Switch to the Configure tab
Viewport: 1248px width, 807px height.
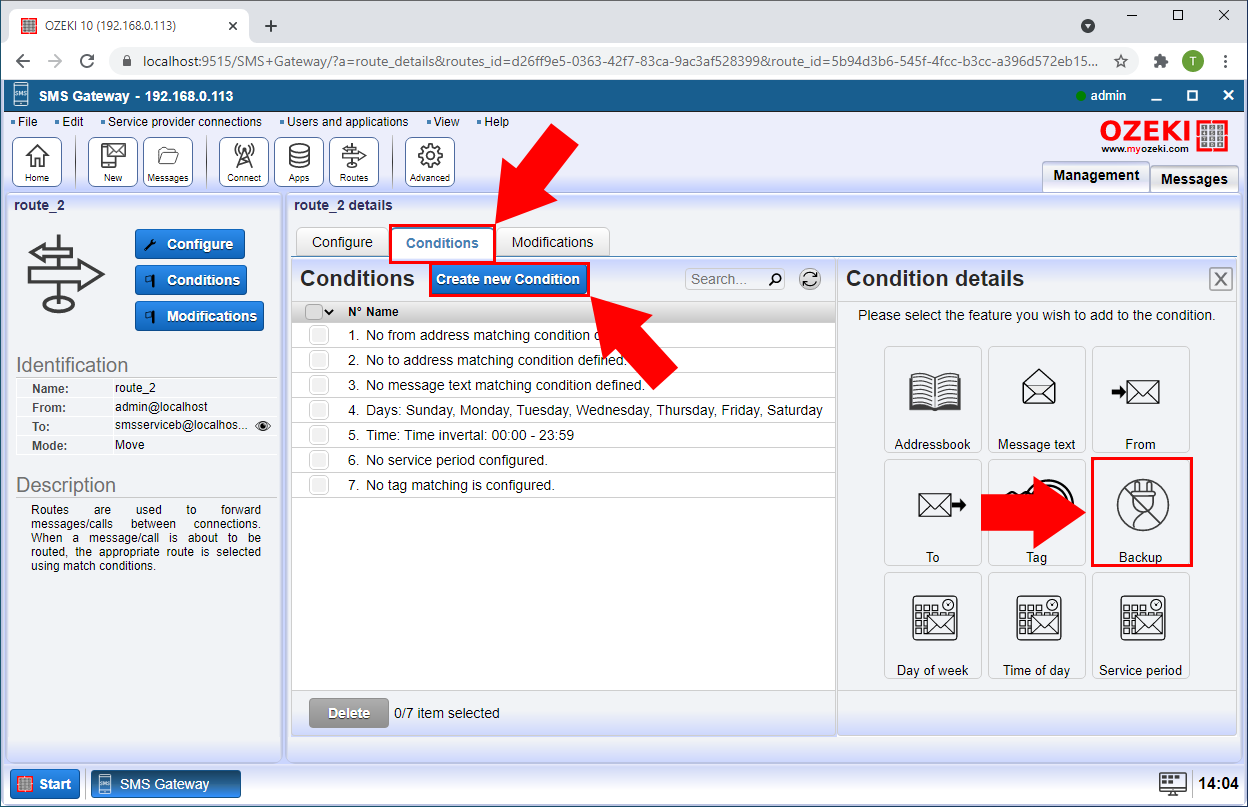pos(342,242)
